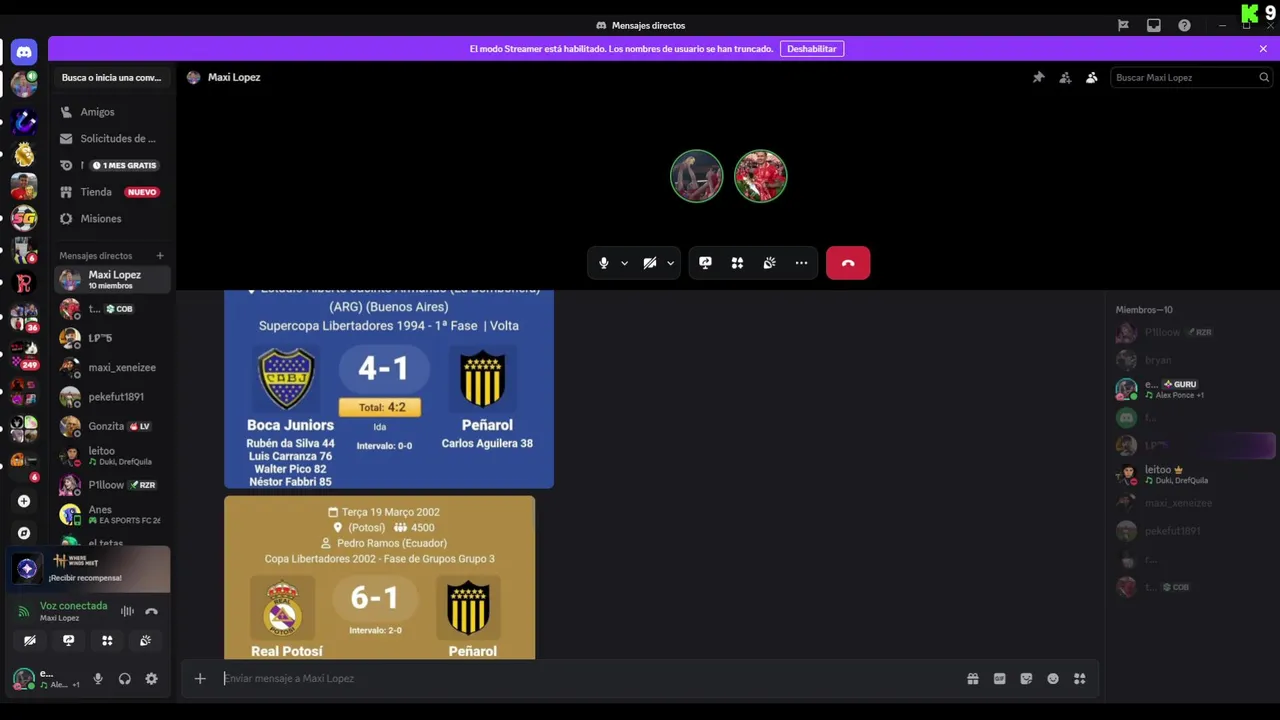
Task: Open the server with SG logo
Action: (24, 219)
